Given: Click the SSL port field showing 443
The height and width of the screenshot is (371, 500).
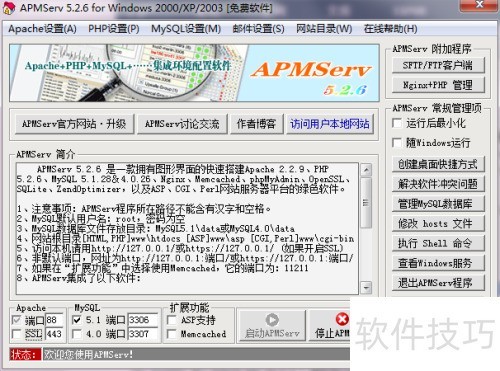Looking at the screenshot, I should [x=54, y=334].
